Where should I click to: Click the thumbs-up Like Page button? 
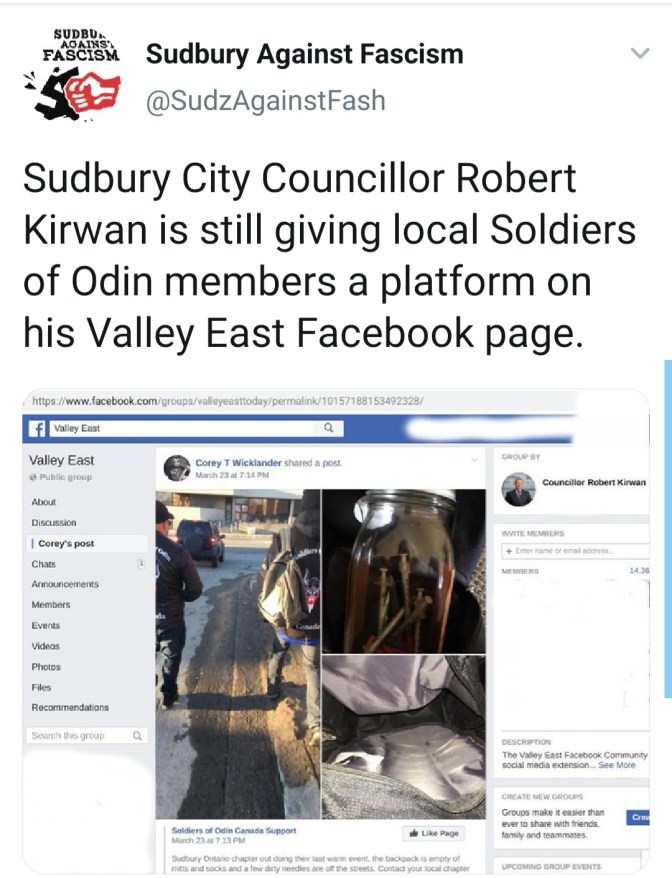pos(434,833)
